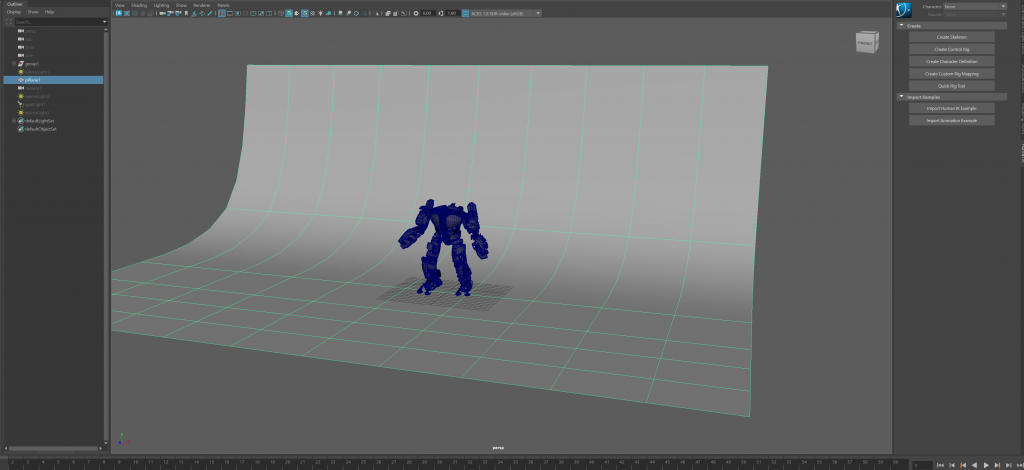1024x470 pixels.
Task: Click the exposure reset icon
Action: pyautogui.click(x=416, y=13)
